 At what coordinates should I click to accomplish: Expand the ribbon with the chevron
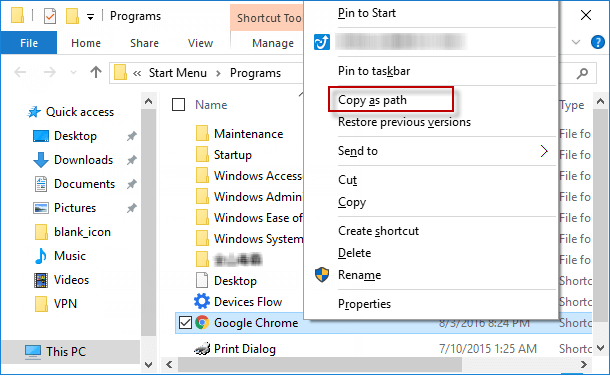click(x=576, y=42)
